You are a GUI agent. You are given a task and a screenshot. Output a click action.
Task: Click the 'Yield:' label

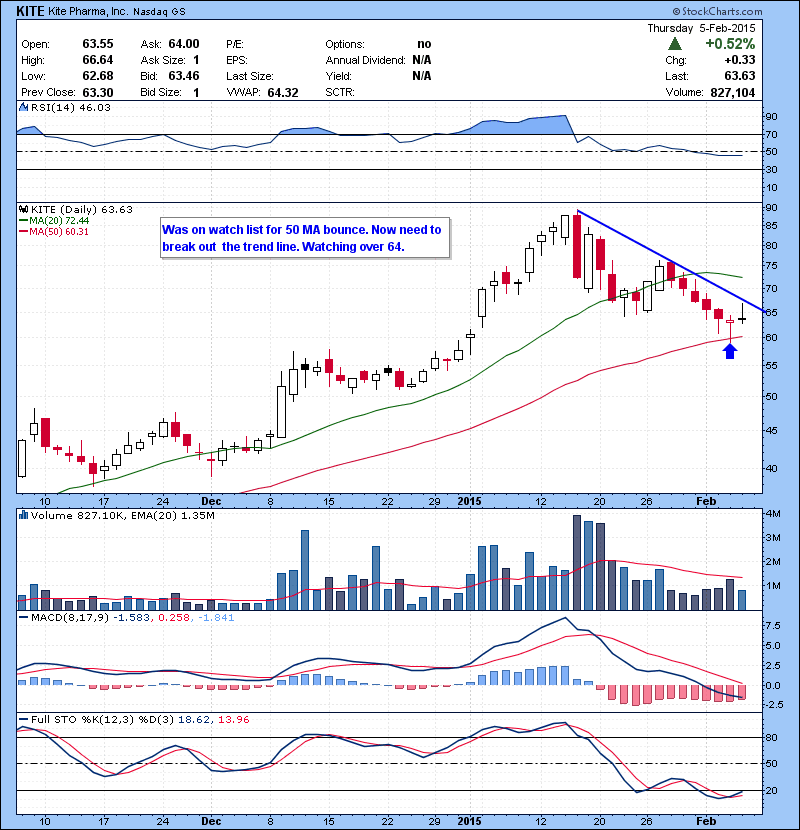pyautogui.click(x=338, y=76)
